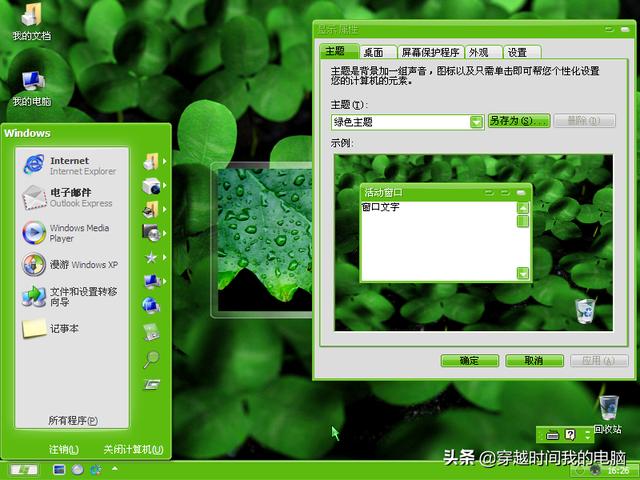Click scroll-up arrow in 活动窗口 preview

pos(523,208)
